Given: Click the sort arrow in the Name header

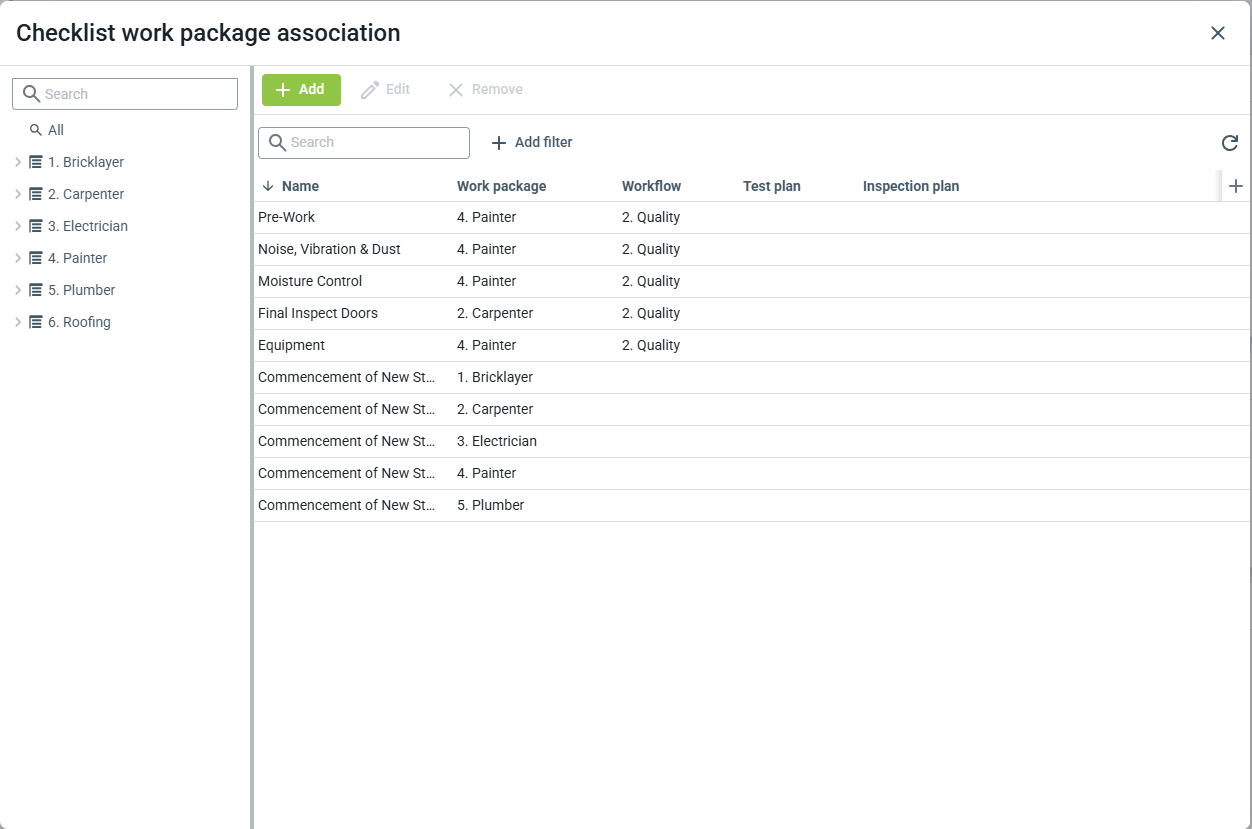Looking at the screenshot, I should 268,186.
